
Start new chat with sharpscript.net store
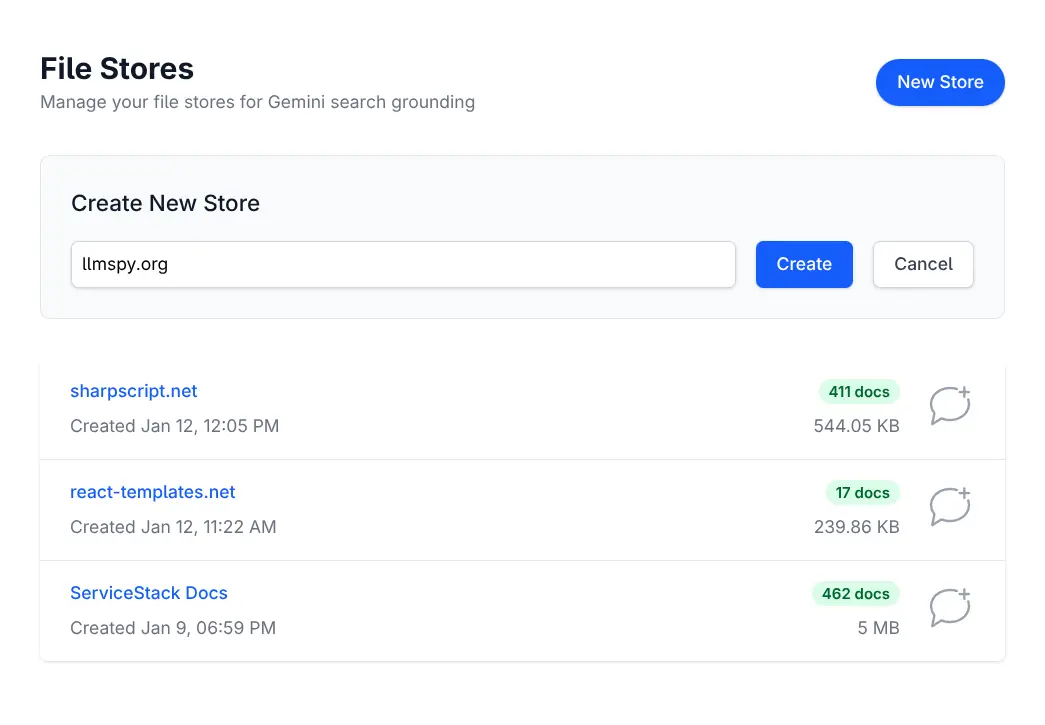[950, 406]
